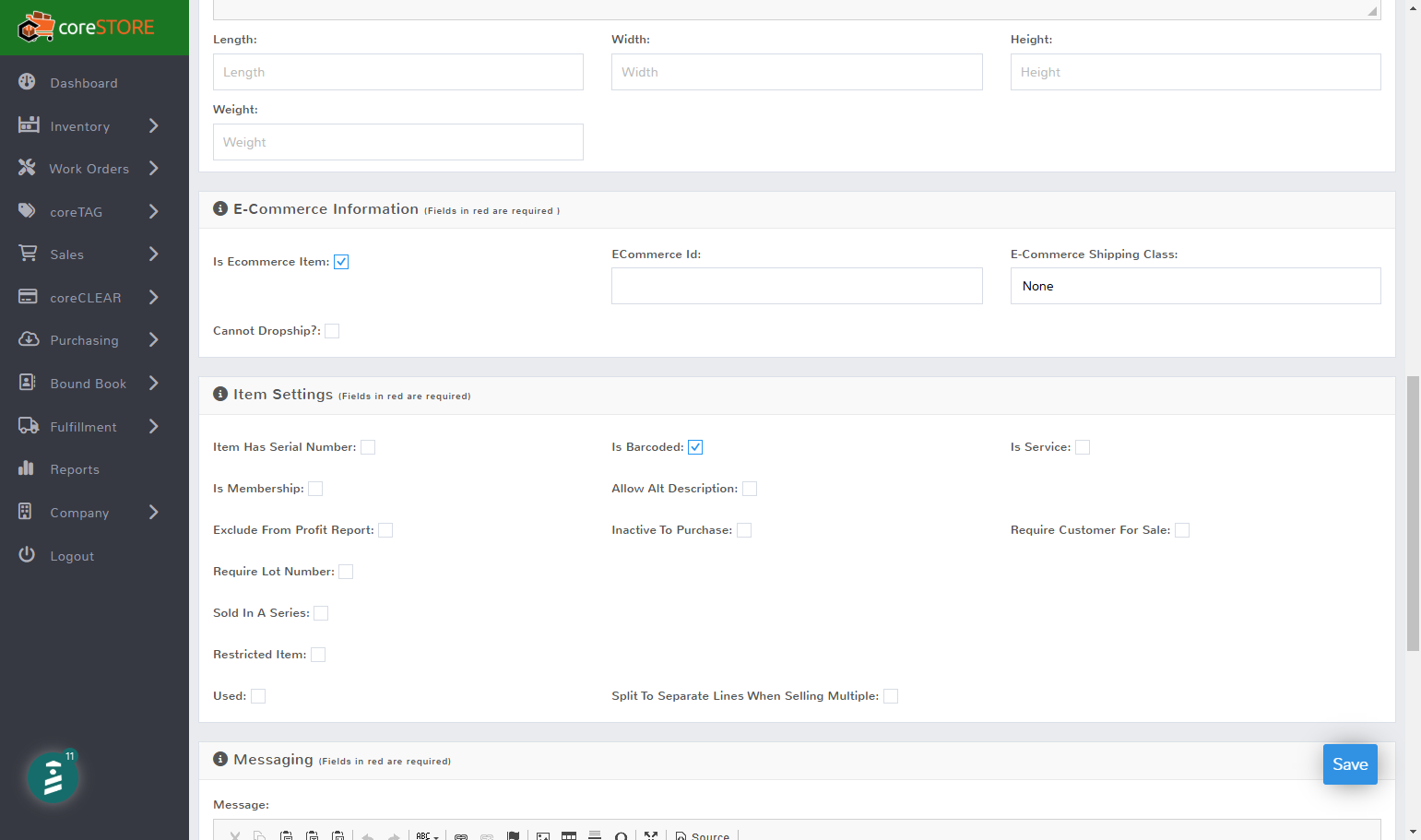The width and height of the screenshot is (1421, 840).
Task: Open the chat widget with 11 badge
Action: 53,777
